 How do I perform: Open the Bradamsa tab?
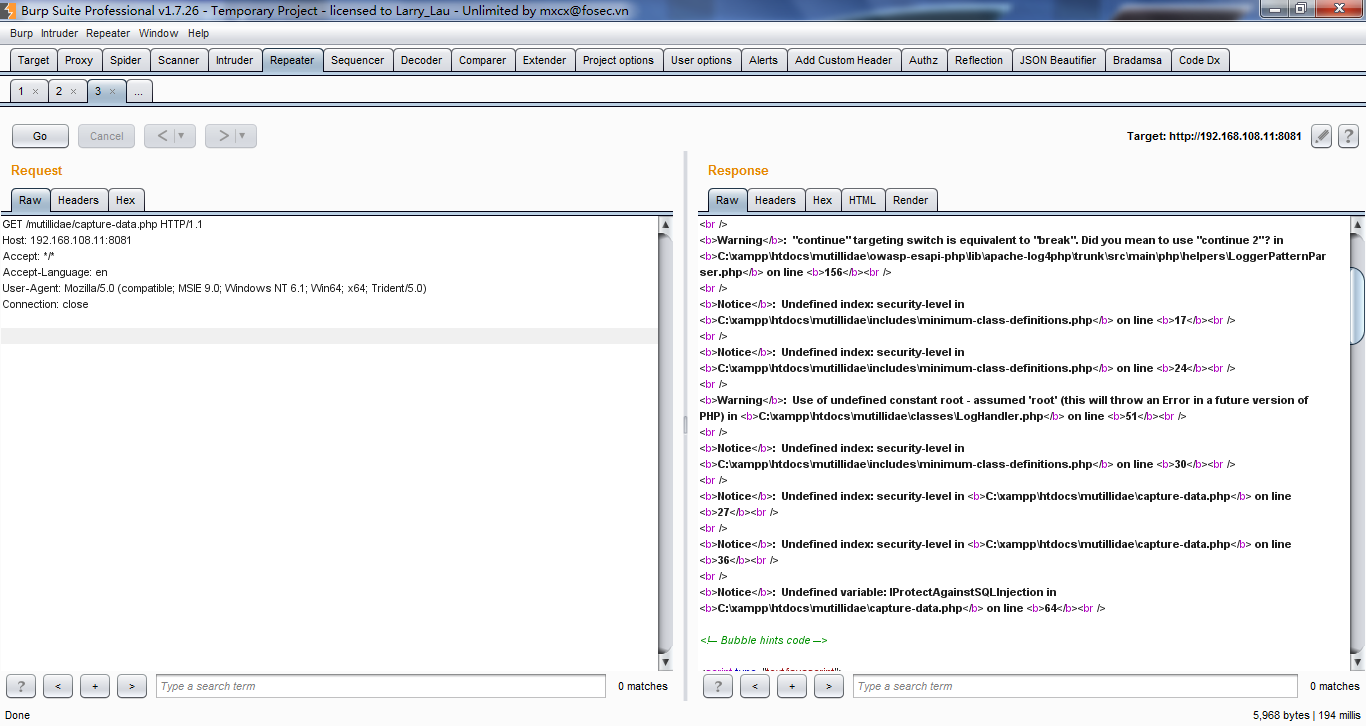1138,60
